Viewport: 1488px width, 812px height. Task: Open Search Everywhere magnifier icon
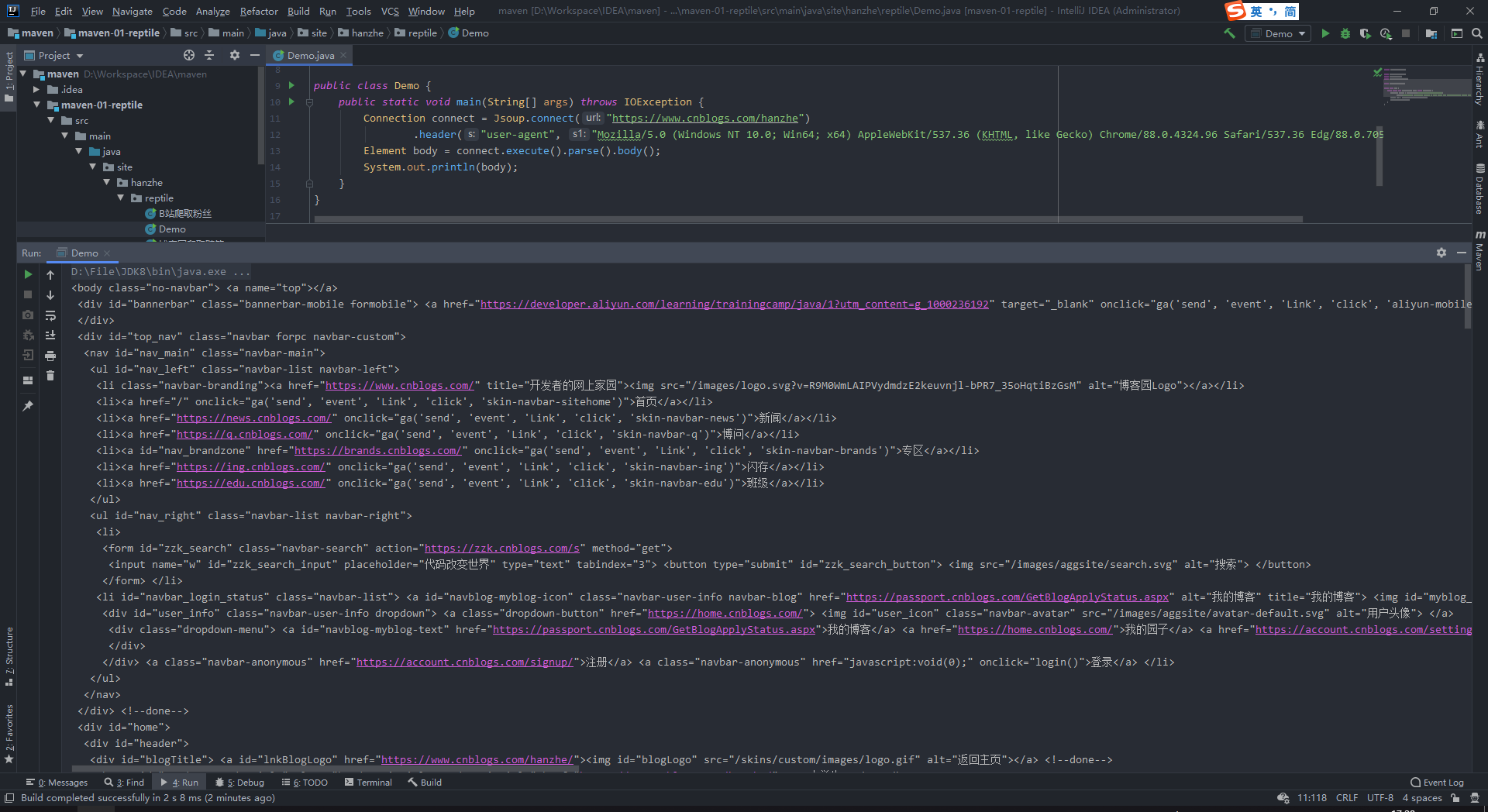pyautogui.click(x=1477, y=33)
